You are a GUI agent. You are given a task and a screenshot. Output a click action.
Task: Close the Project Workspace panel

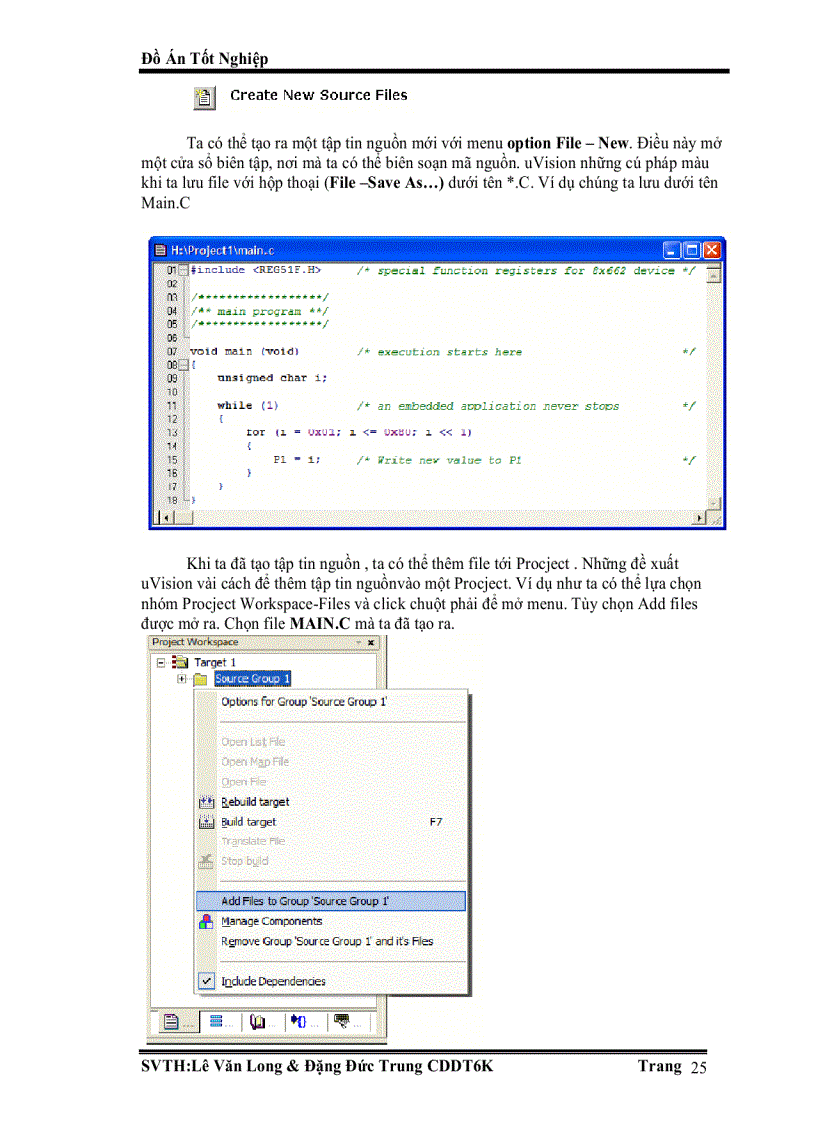pyautogui.click(x=371, y=642)
